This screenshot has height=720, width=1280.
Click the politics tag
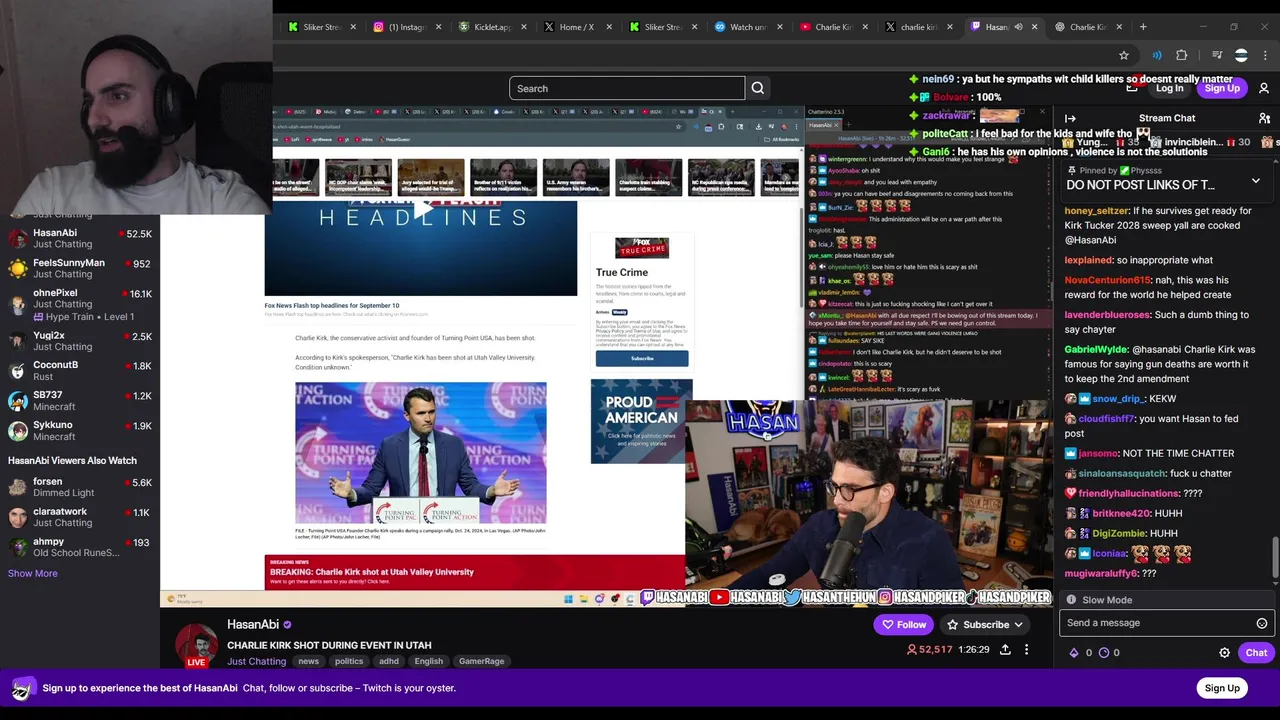(349, 661)
